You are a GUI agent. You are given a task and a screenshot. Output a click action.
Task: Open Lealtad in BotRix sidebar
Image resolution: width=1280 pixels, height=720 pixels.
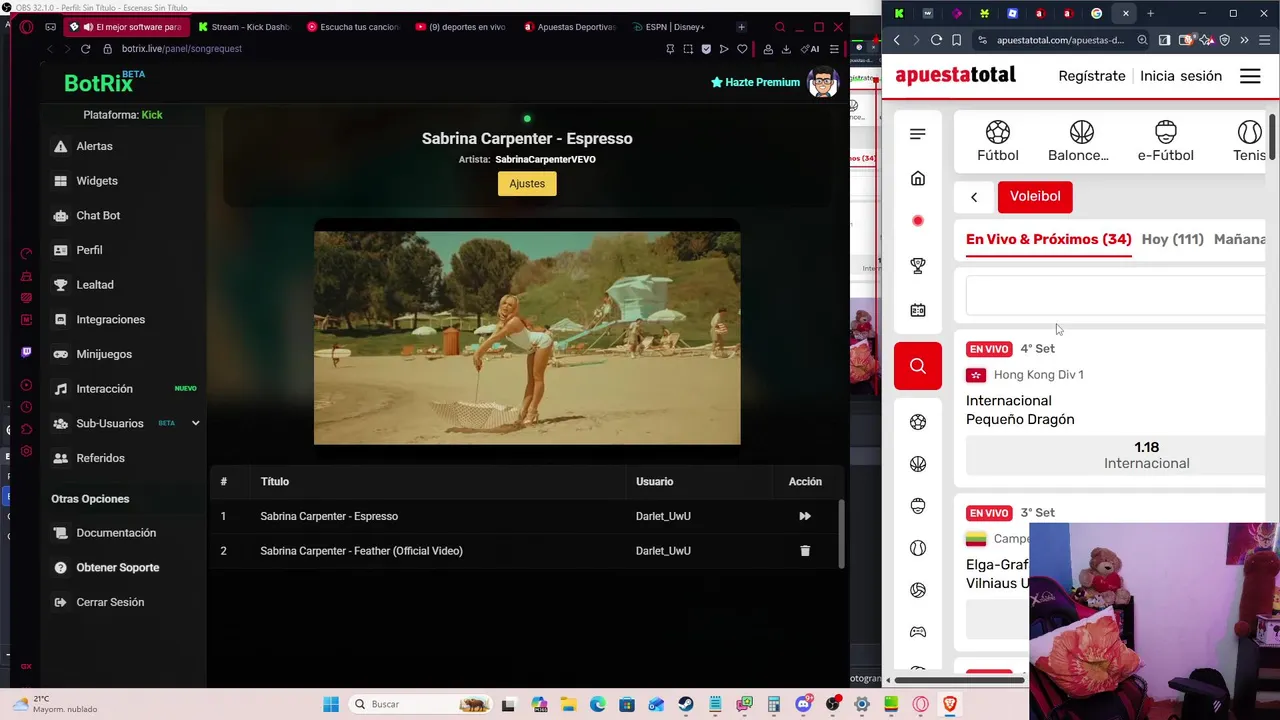[95, 285]
